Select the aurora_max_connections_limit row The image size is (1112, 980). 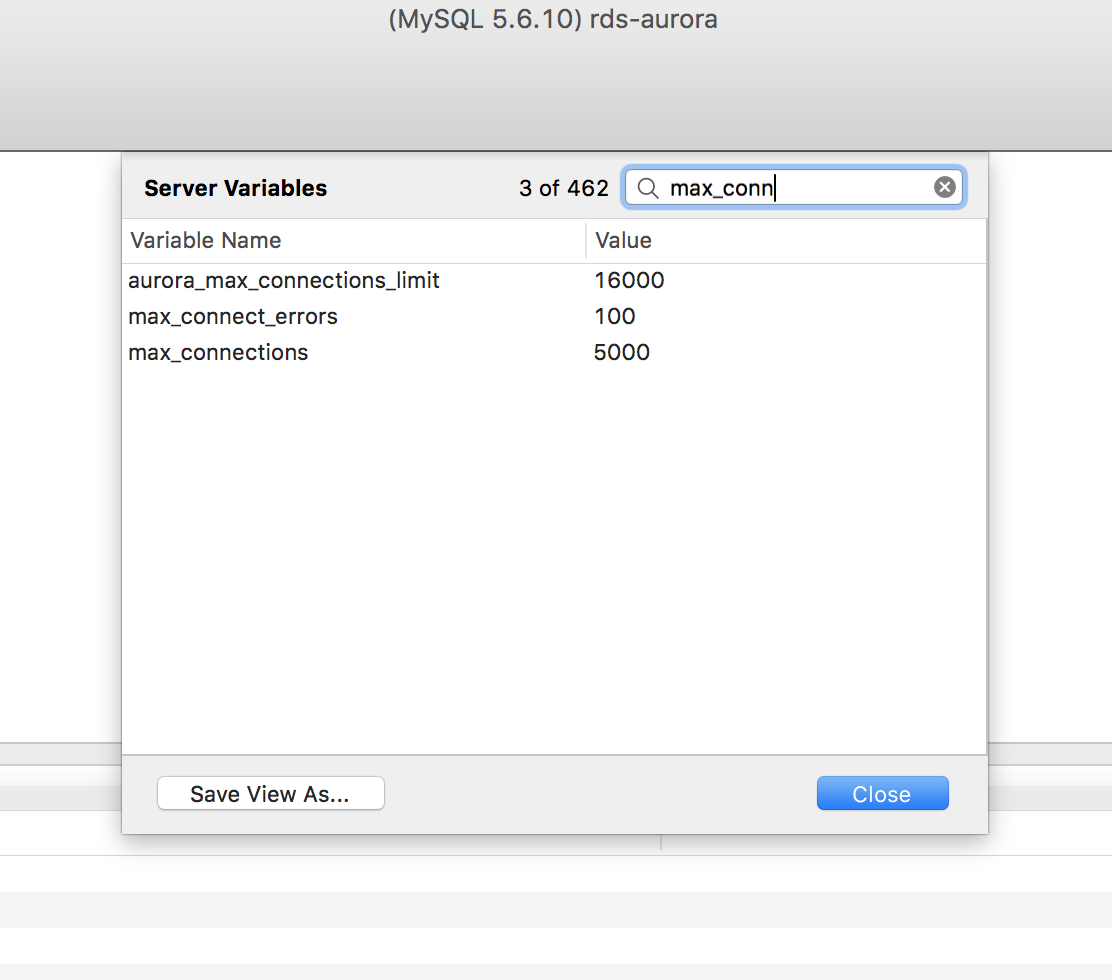tap(554, 281)
